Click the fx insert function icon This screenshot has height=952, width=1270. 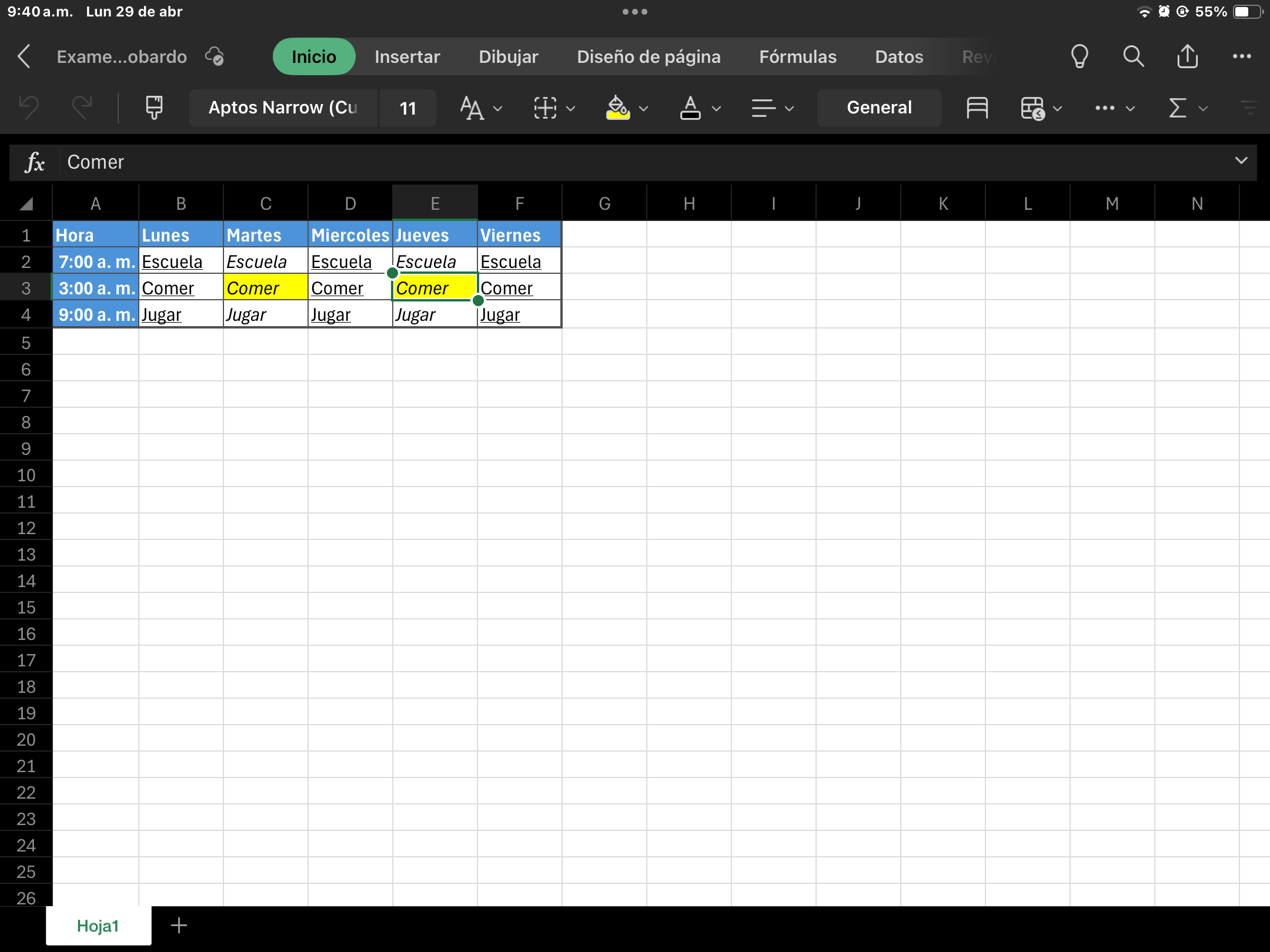point(35,162)
